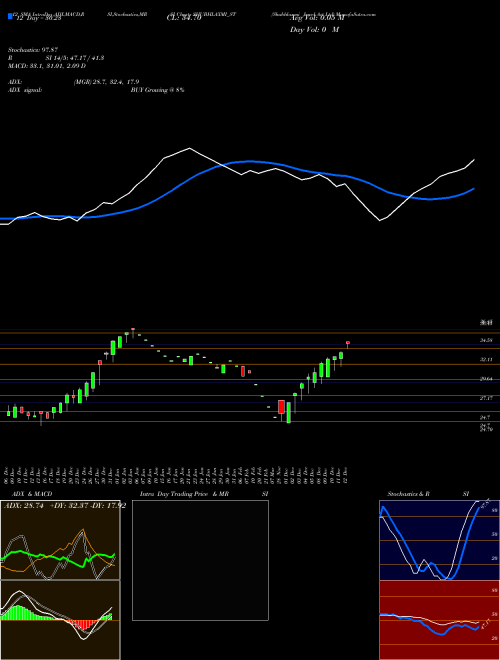Click the 34.58 price axis label
Viewport: 500px width, 660px height.
tap(487, 340)
